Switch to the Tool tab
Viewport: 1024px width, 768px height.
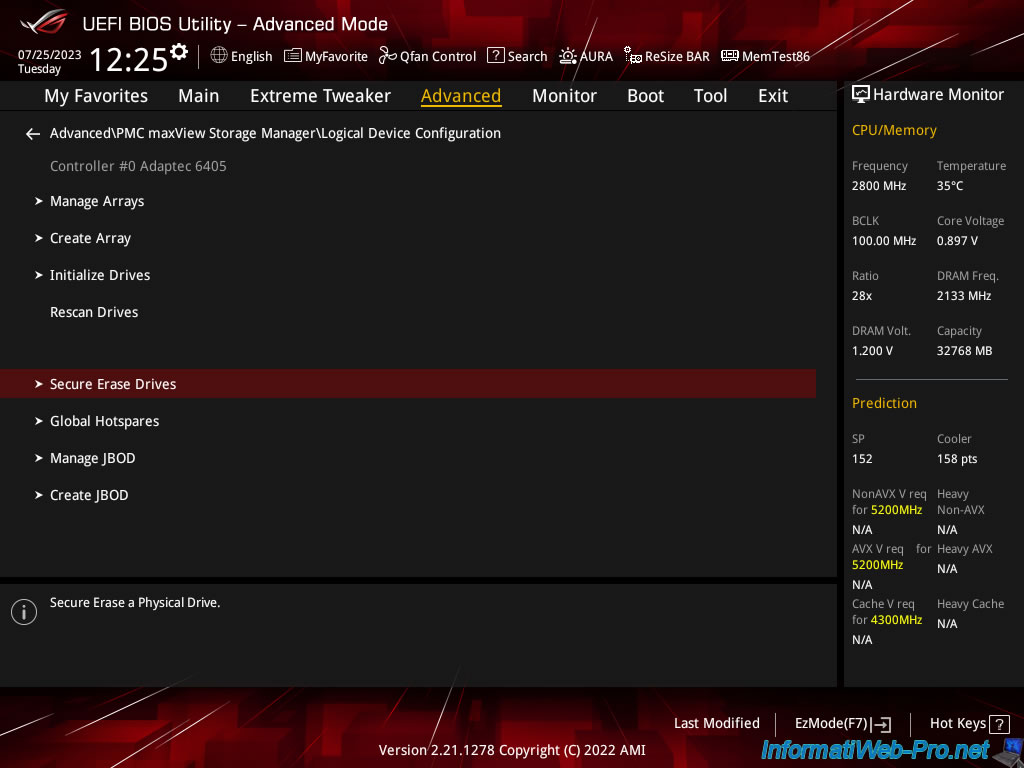(x=710, y=96)
